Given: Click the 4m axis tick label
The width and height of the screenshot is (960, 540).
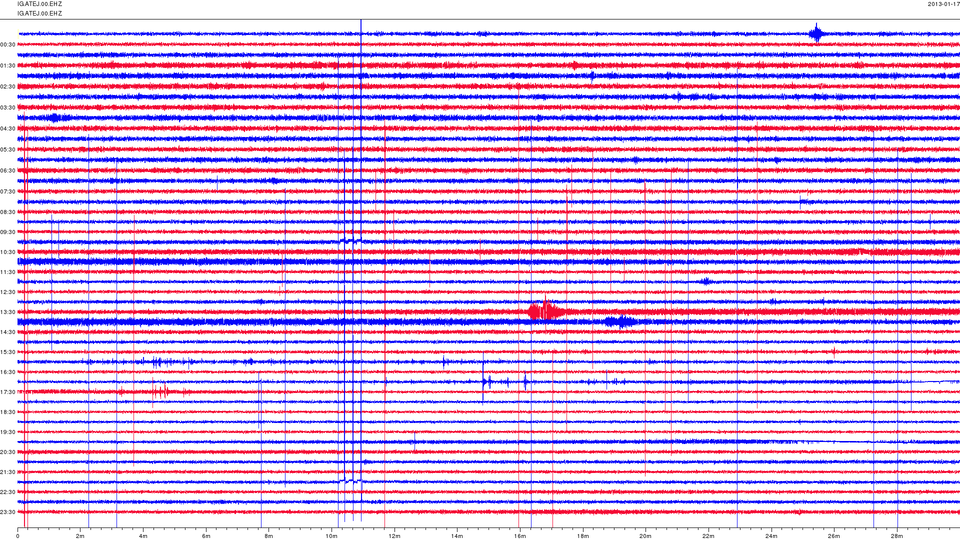Looking at the screenshot, I should (143, 536).
